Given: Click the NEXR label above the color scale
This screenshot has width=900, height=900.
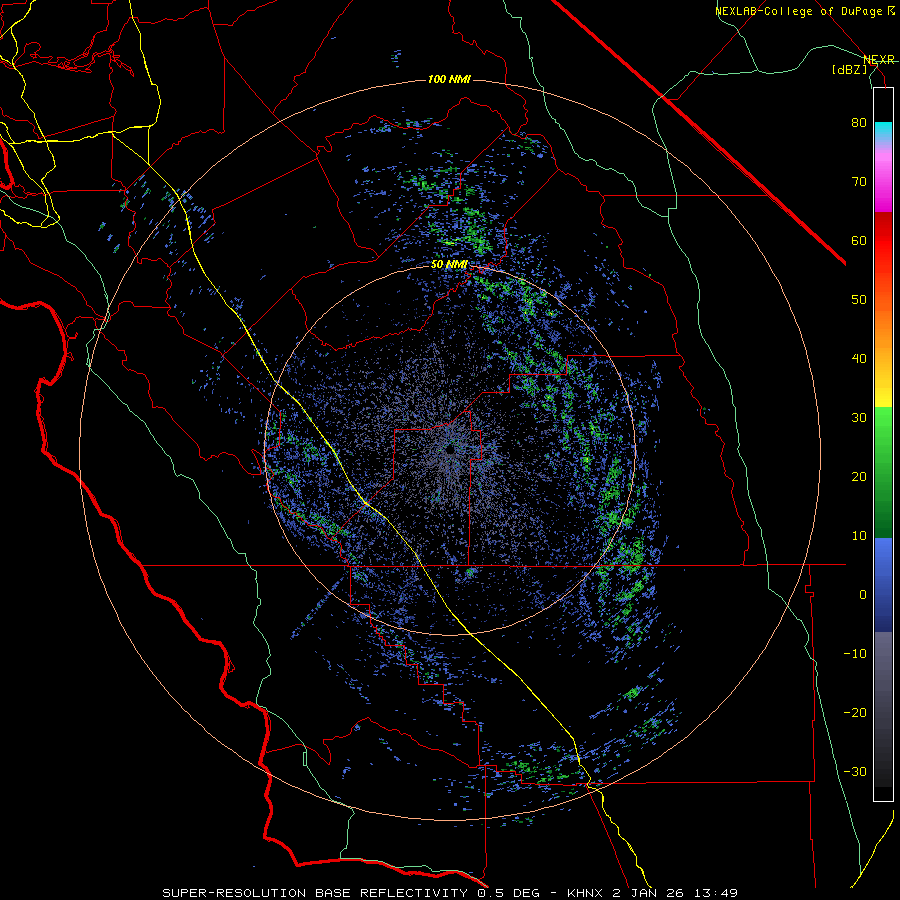Looking at the screenshot, I should click(x=879, y=60).
